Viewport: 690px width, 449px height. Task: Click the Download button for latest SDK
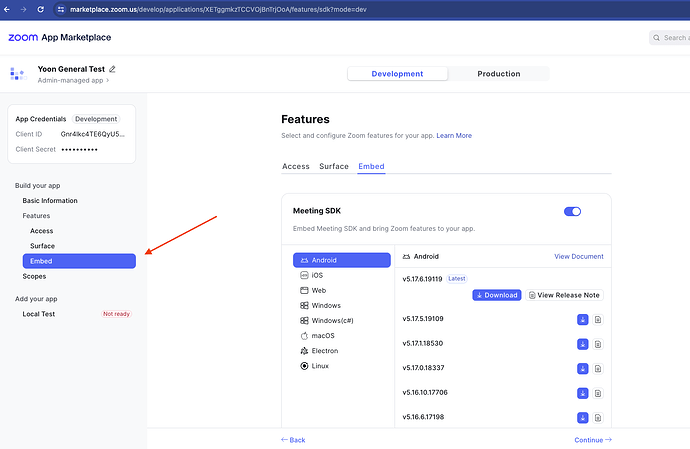pos(497,295)
